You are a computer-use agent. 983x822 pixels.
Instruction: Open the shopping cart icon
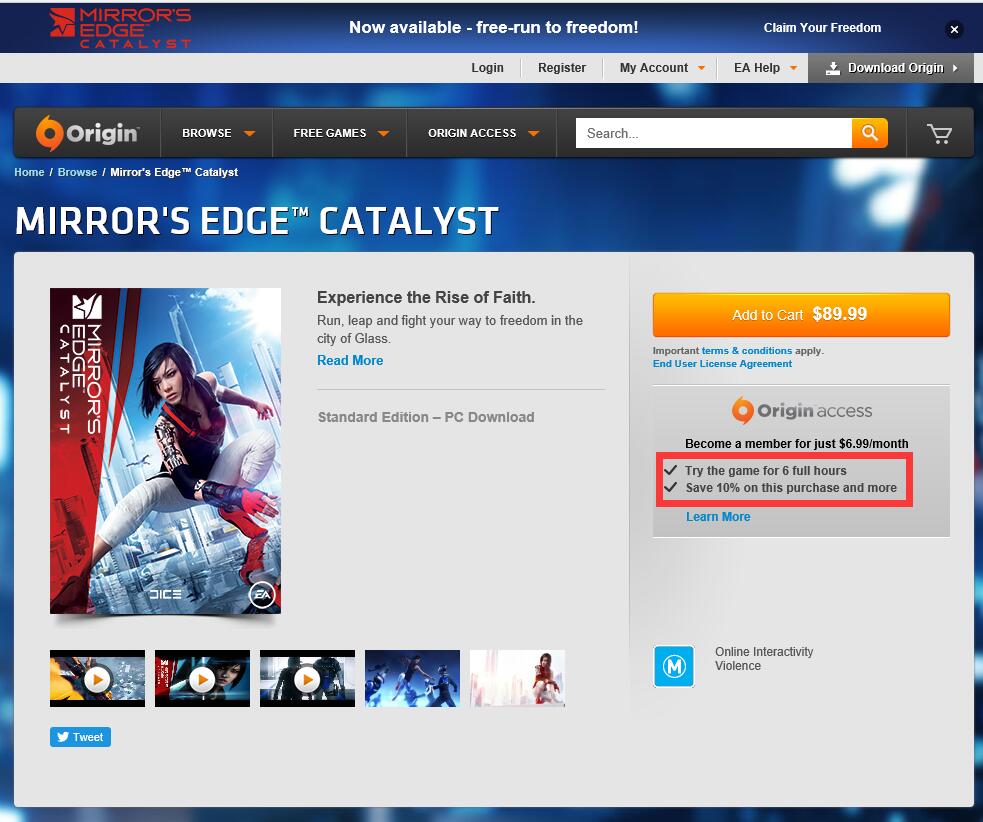(939, 133)
